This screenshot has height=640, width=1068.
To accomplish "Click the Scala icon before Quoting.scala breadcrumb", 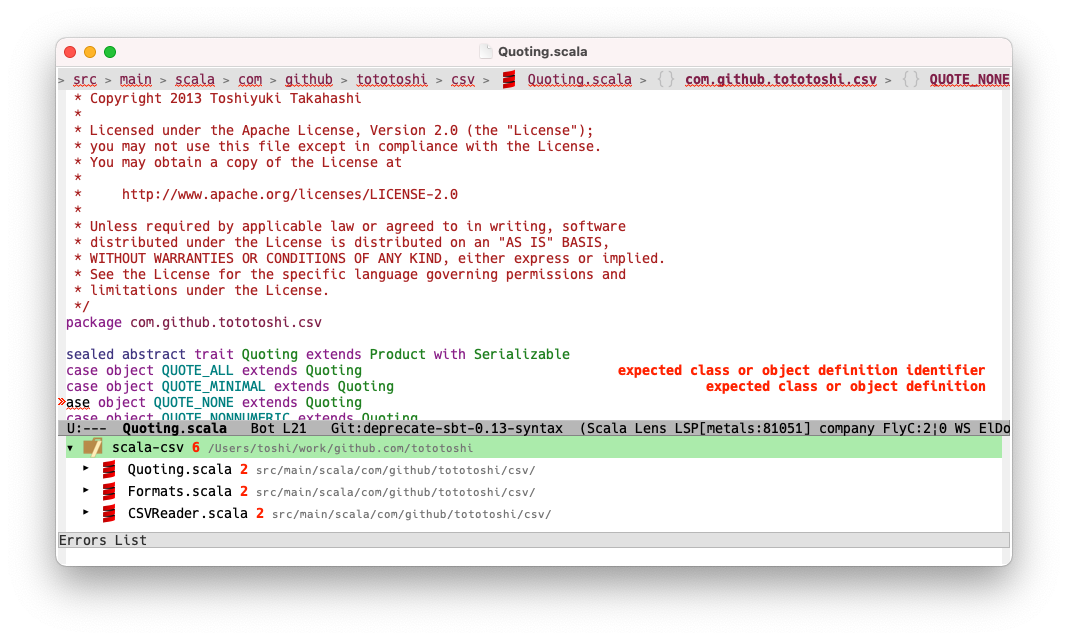I will [x=509, y=80].
